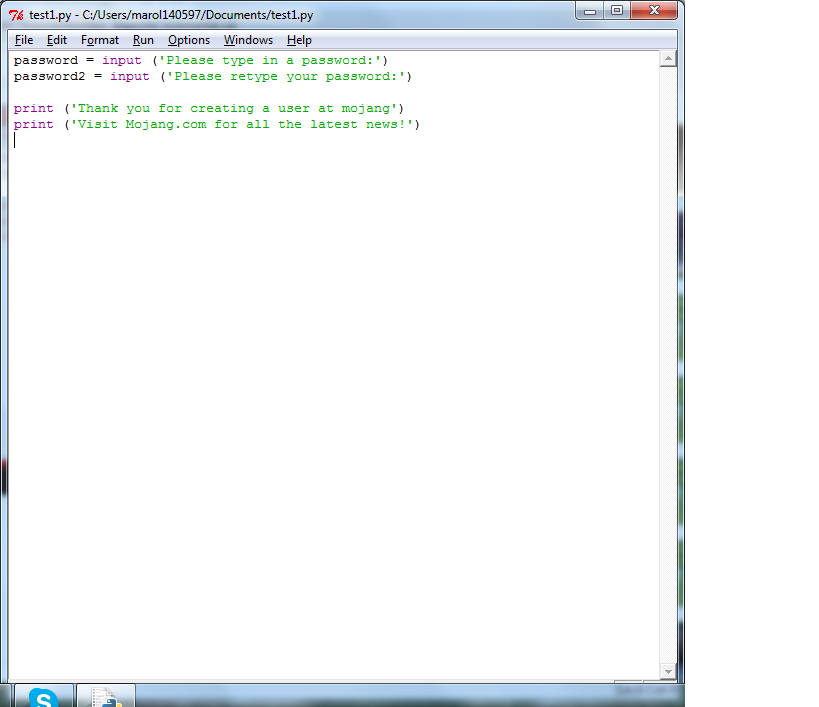Click input keyword on the password2 line
Screen dimensions: 819x707
click(130, 77)
